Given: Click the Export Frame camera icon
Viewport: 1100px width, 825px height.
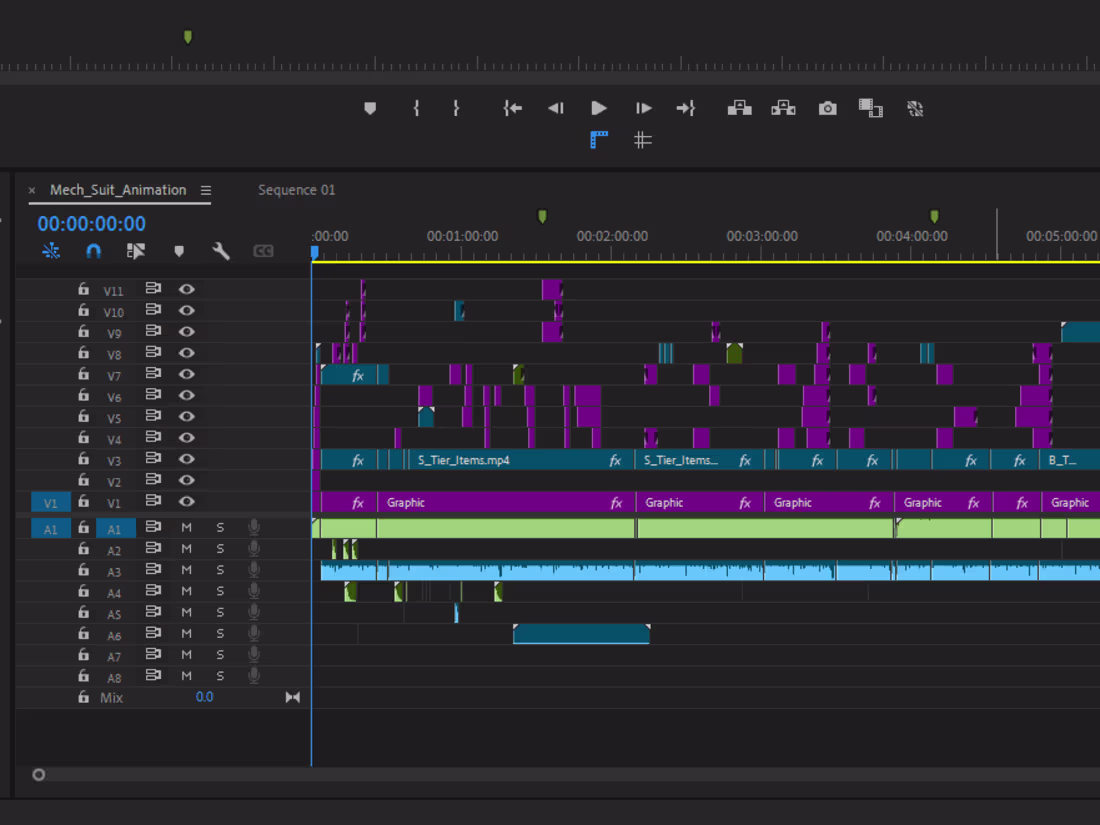Looking at the screenshot, I should pos(827,108).
